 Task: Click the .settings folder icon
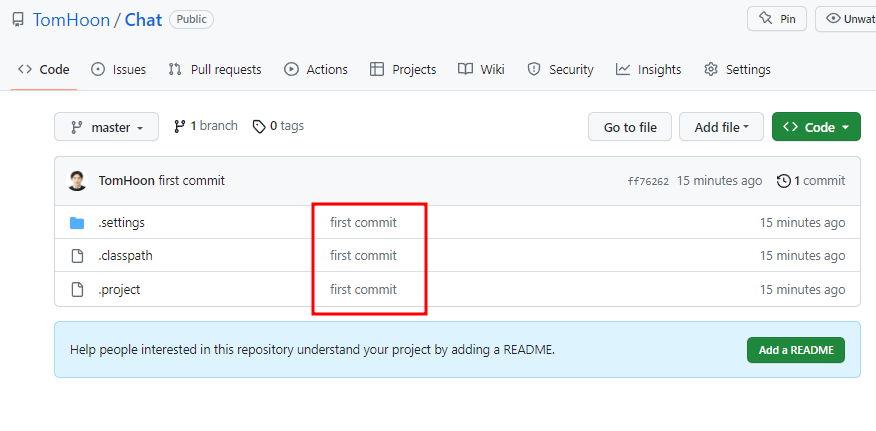click(77, 223)
